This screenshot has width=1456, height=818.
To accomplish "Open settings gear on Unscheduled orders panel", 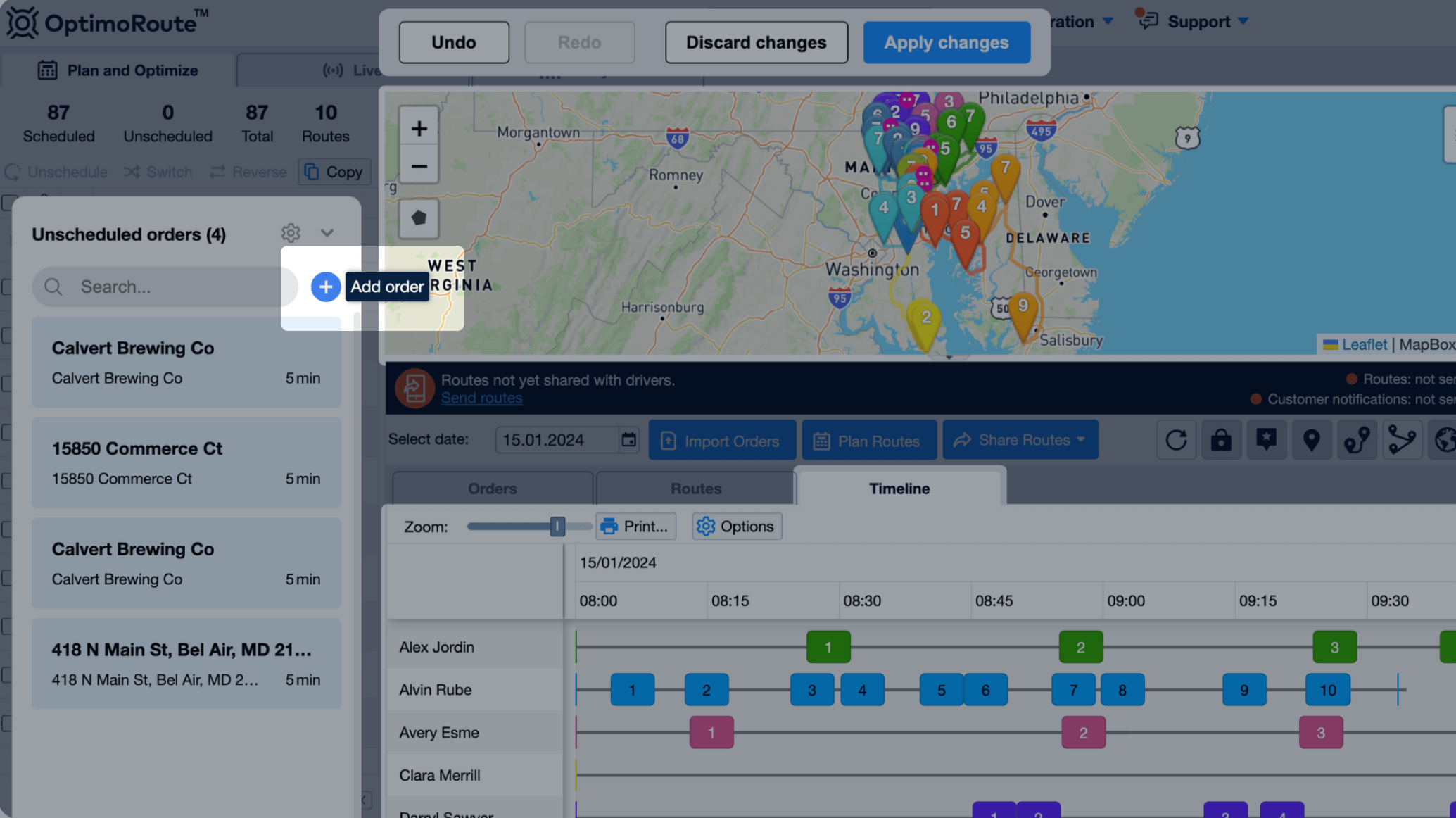I will [291, 233].
